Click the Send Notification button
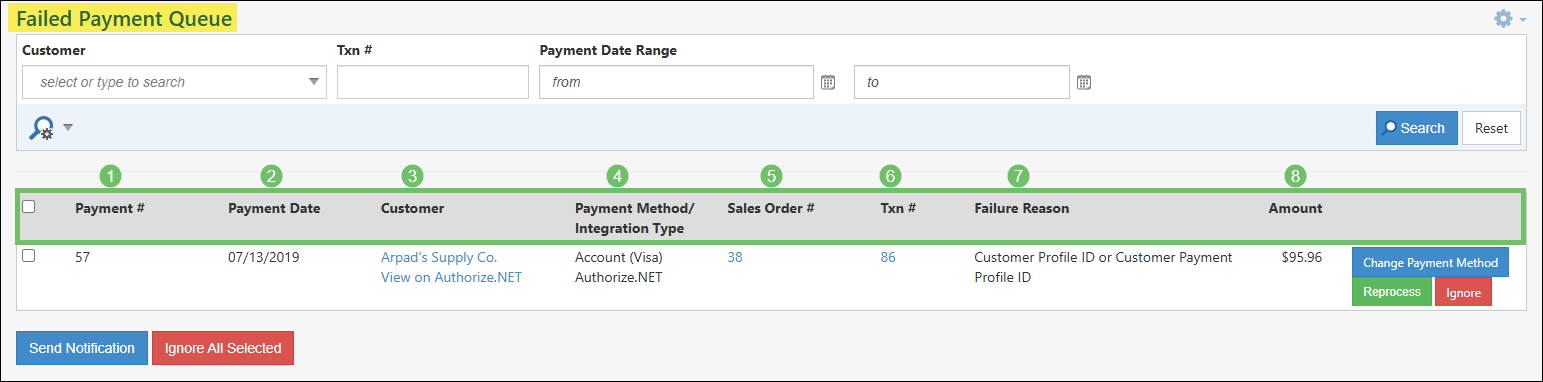 pos(82,348)
